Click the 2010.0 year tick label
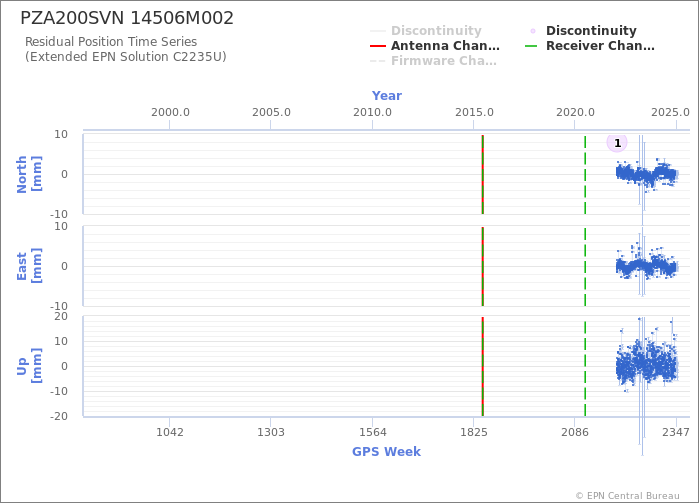Image resolution: width=700 pixels, height=504 pixels. (372, 112)
